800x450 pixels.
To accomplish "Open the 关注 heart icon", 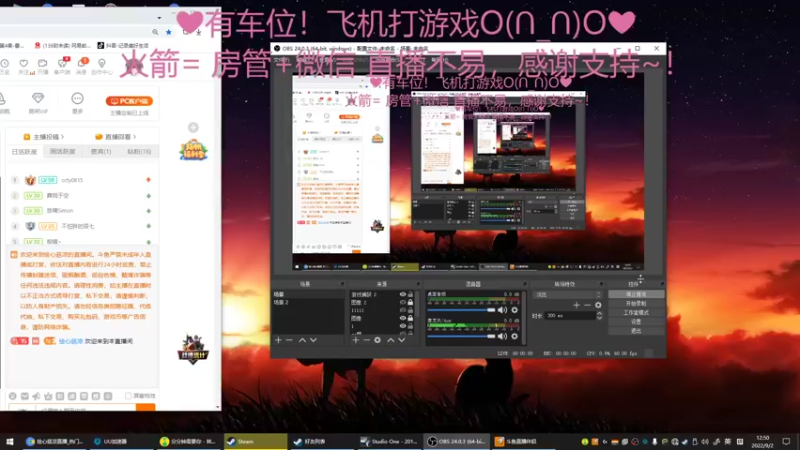I will coord(23,63).
